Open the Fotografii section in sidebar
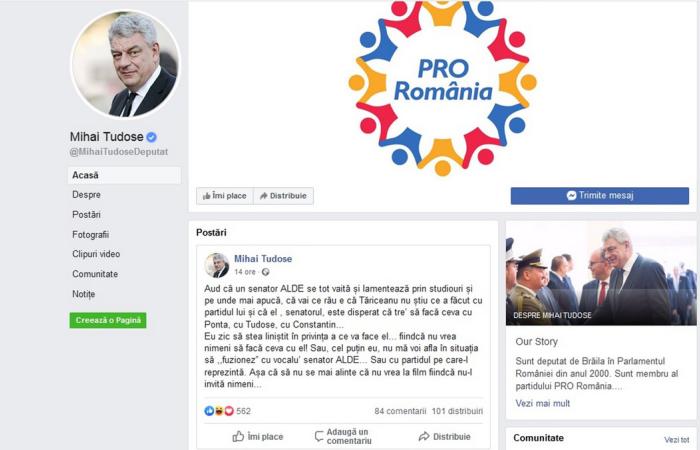Image resolution: width=700 pixels, height=450 pixels. coord(90,234)
